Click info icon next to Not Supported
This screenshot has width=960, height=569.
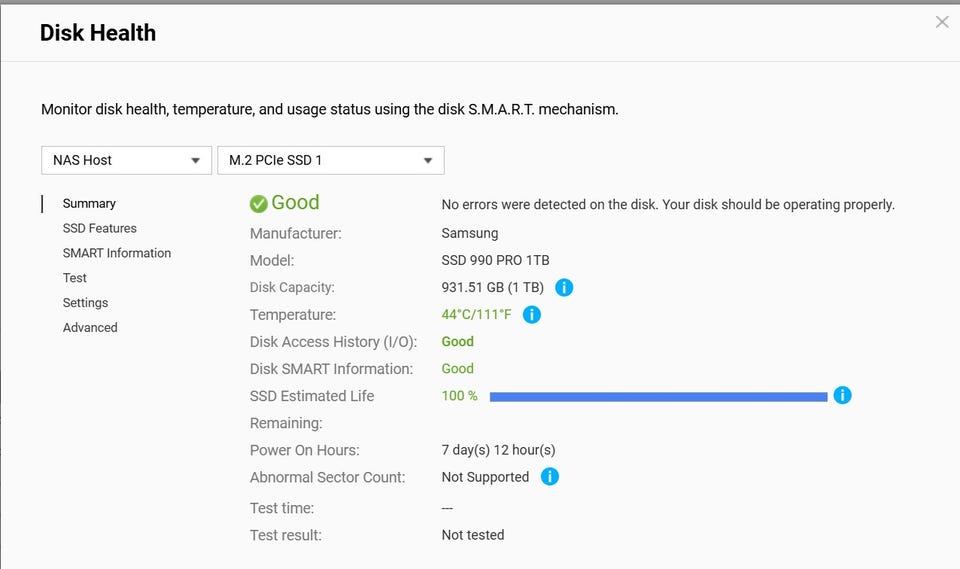pos(549,477)
